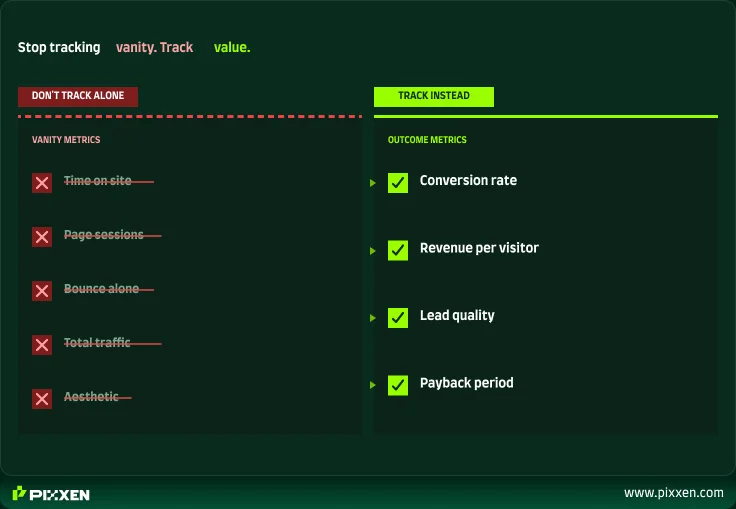Screen dimensions: 736x509
Task: Click the red X beside Total traffic
Action: point(42,345)
